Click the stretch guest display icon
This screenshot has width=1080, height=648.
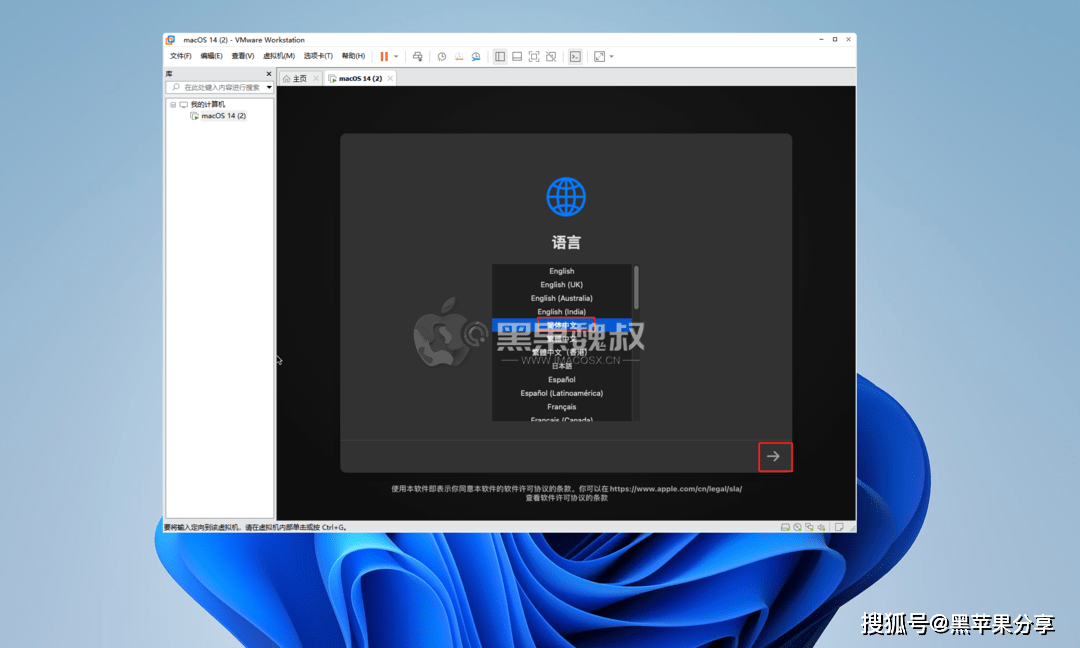(x=599, y=56)
